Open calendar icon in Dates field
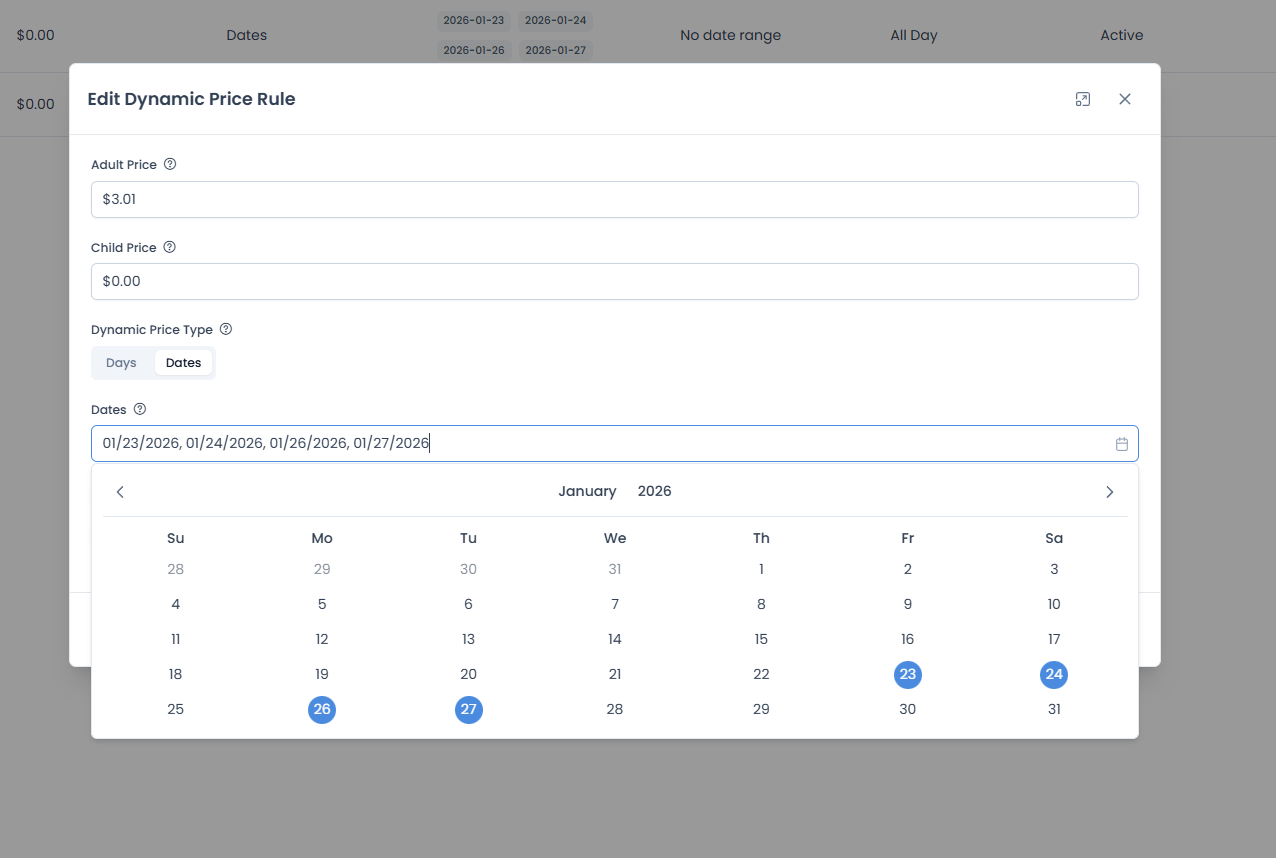 pos(1122,444)
